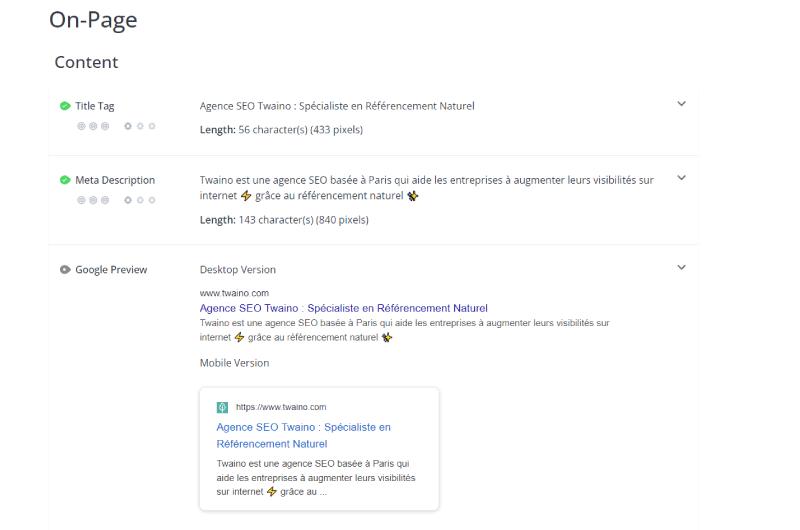Click first impact circle under Title Tag

tap(81, 126)
